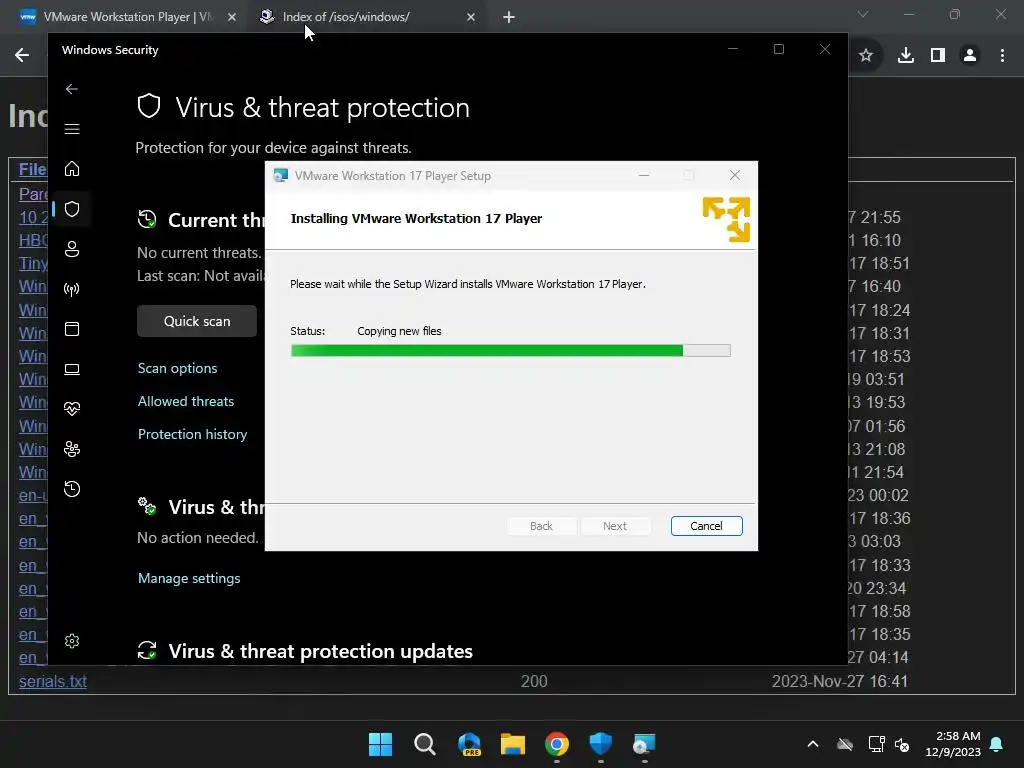Open Device security sidebar icon
The height and width of the screenshot is (768, 1024).
pyautogui.click(x=72, y=369)
